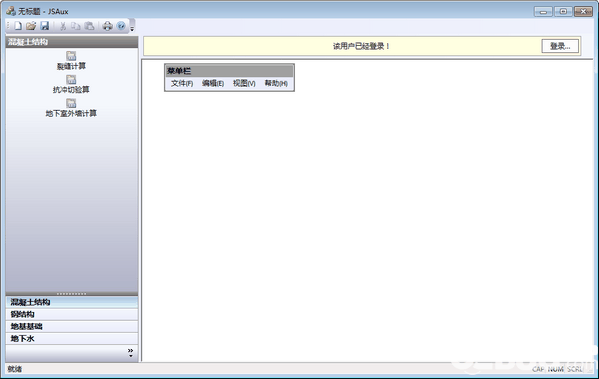The height and width of the screenshot is (379, 599).
Task: Expand the toolbar options arrow
Action: tap(132, 28)
